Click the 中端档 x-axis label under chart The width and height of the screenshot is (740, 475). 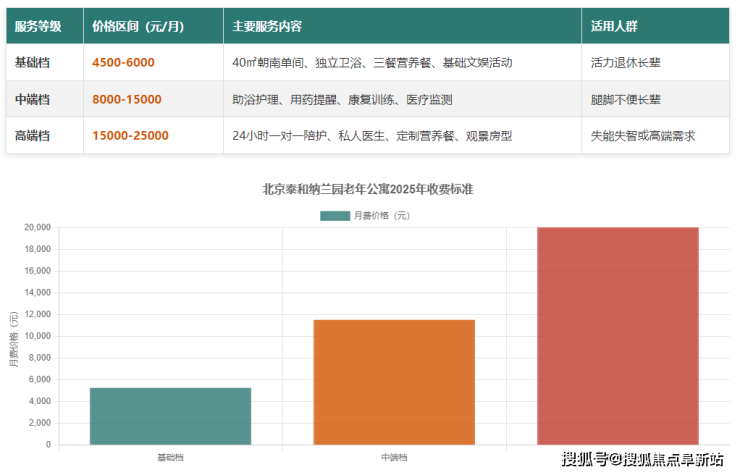394,457
